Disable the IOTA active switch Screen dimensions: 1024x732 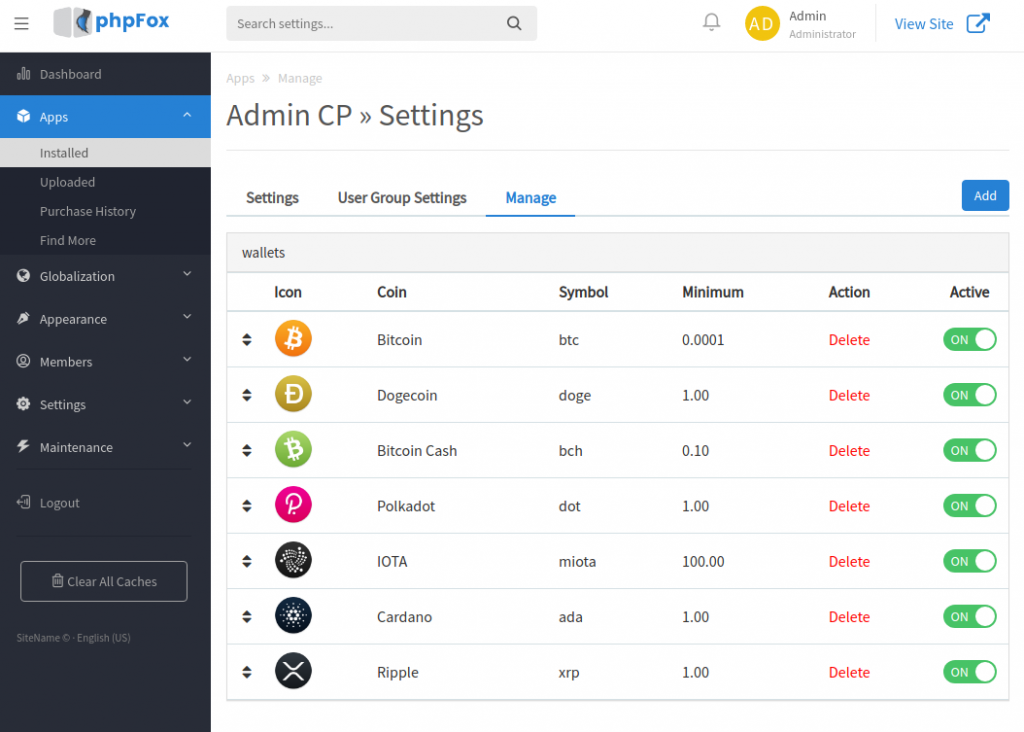pos(969,561)
